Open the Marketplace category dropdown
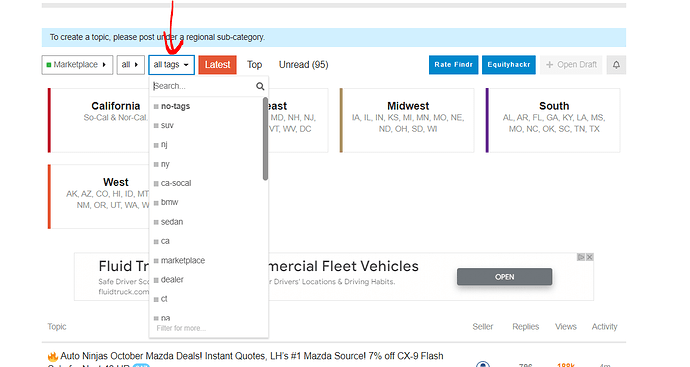690x367 pixels. click(x=77, y=65)
